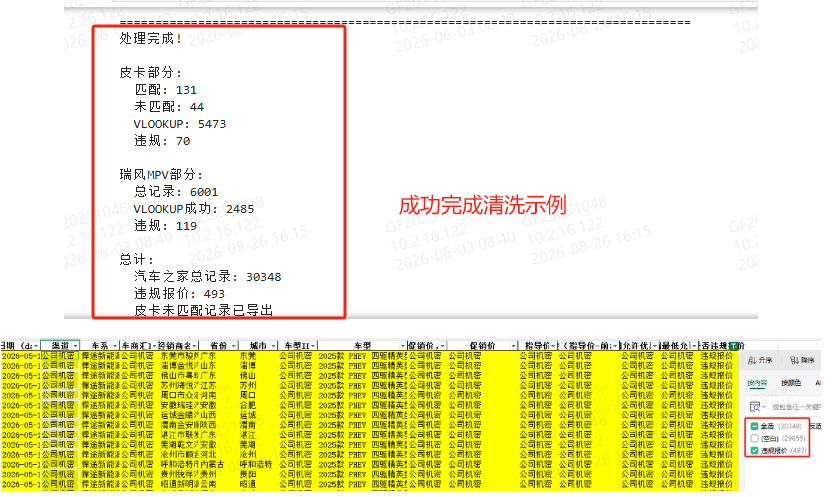
Task: Click the 车型 column header
Action: pos(363,346)
